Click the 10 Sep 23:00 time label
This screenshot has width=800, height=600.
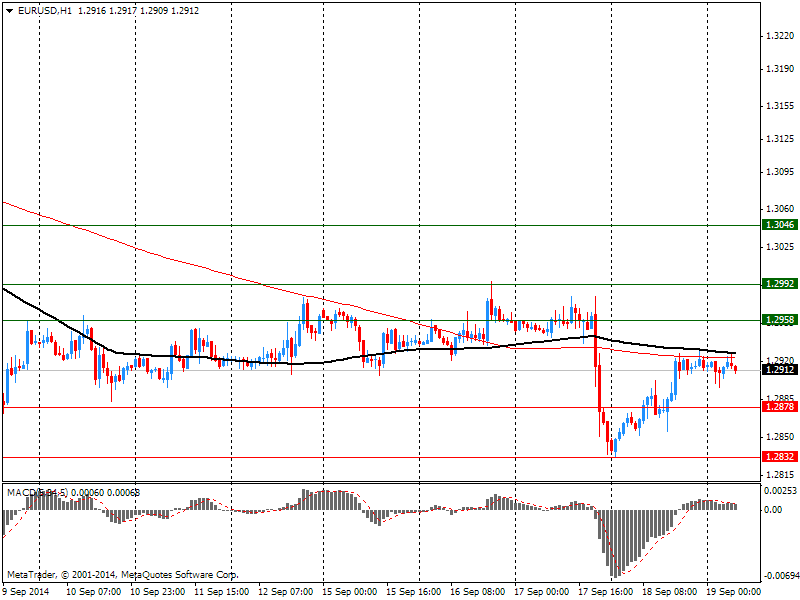(x=158, y=592)
